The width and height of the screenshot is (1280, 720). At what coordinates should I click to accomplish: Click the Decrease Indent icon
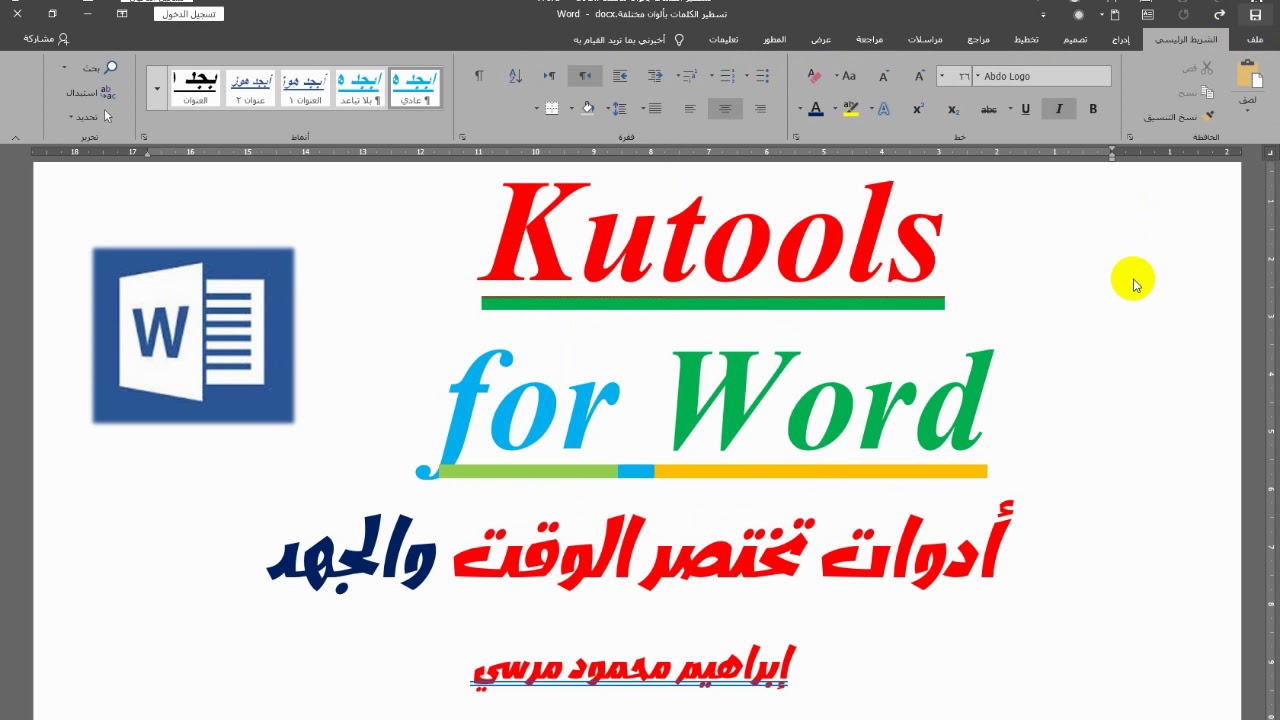[655, 76]
